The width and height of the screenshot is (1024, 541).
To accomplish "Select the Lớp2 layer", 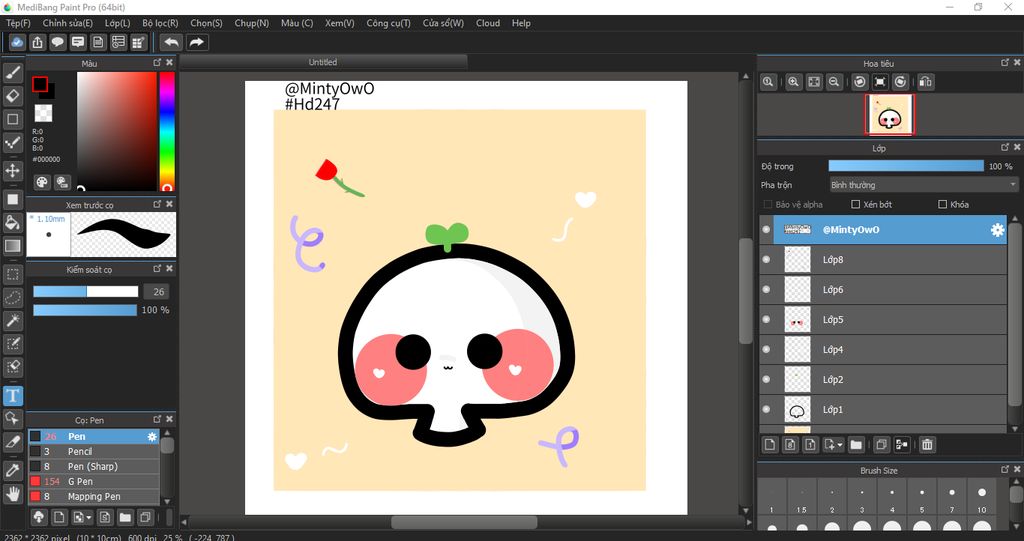I will click(x=883, y=380).
